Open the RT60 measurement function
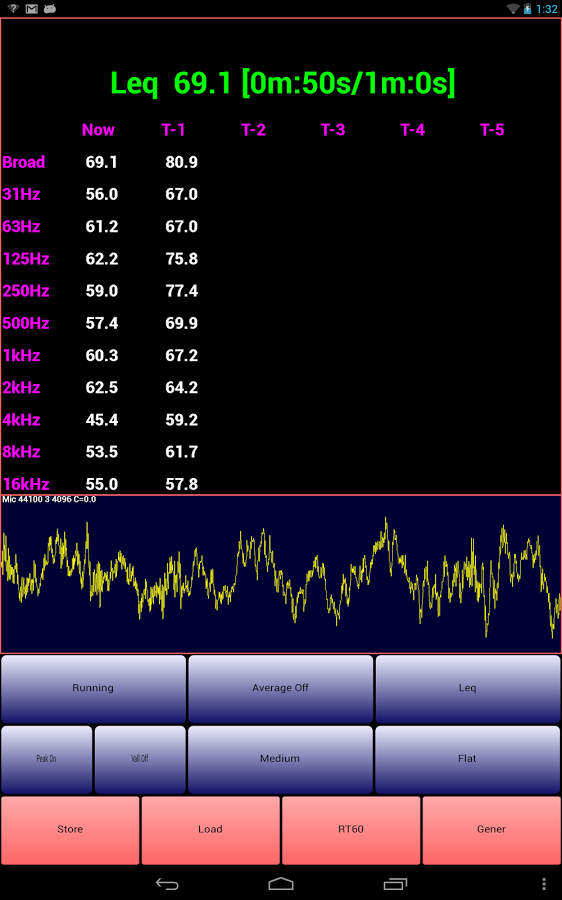 (x=351, y=830)
